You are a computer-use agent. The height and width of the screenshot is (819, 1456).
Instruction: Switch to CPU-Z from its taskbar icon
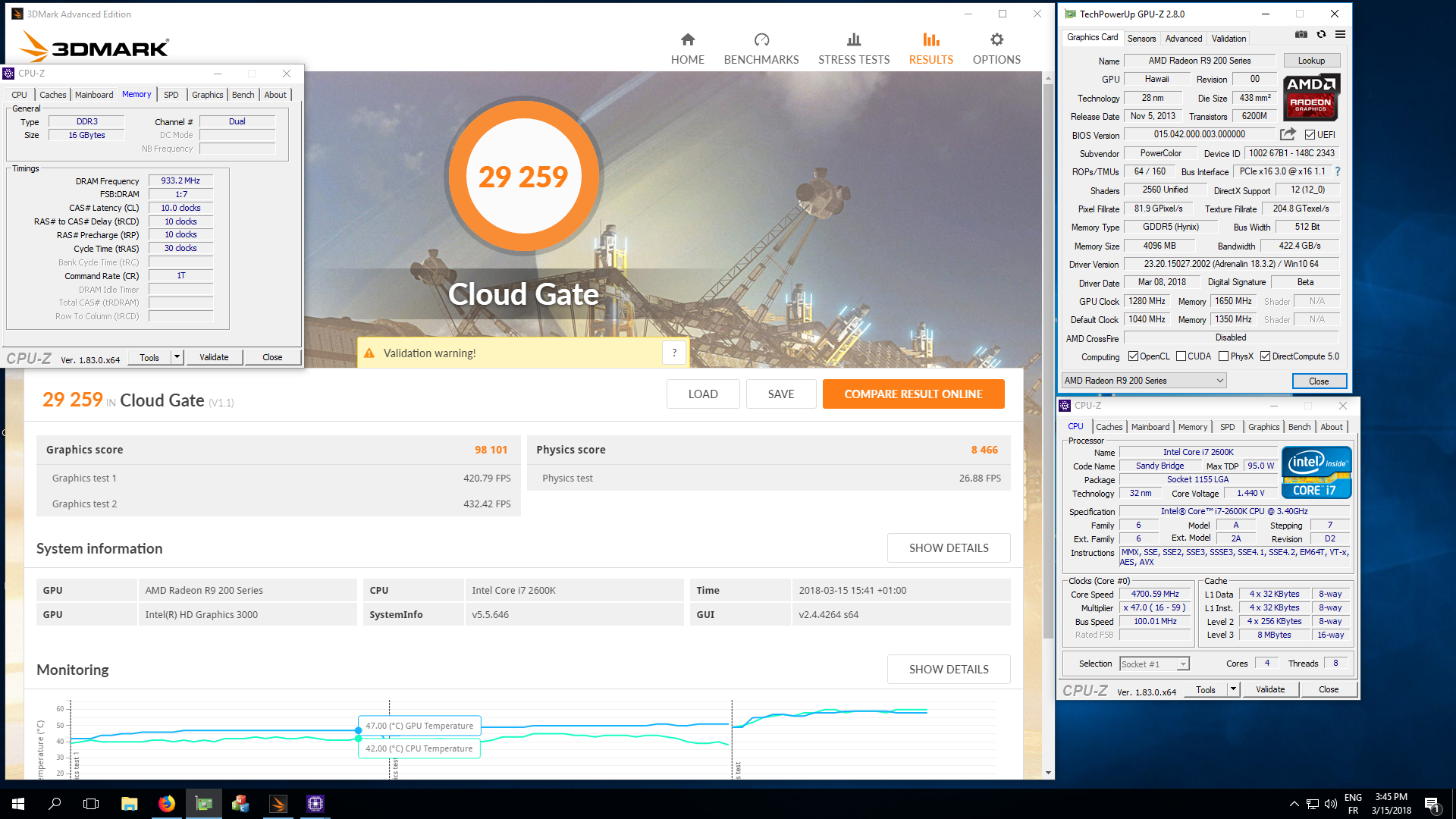tap(315, 803)
